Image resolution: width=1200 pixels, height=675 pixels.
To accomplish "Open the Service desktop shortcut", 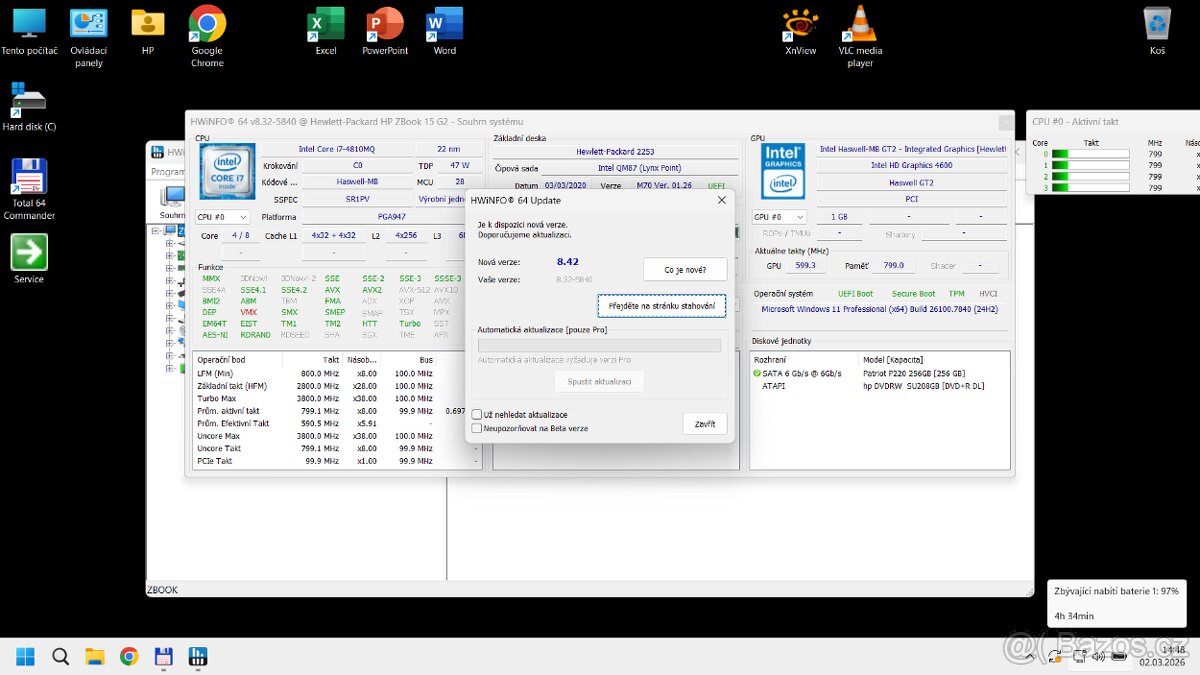I will 29,259.
